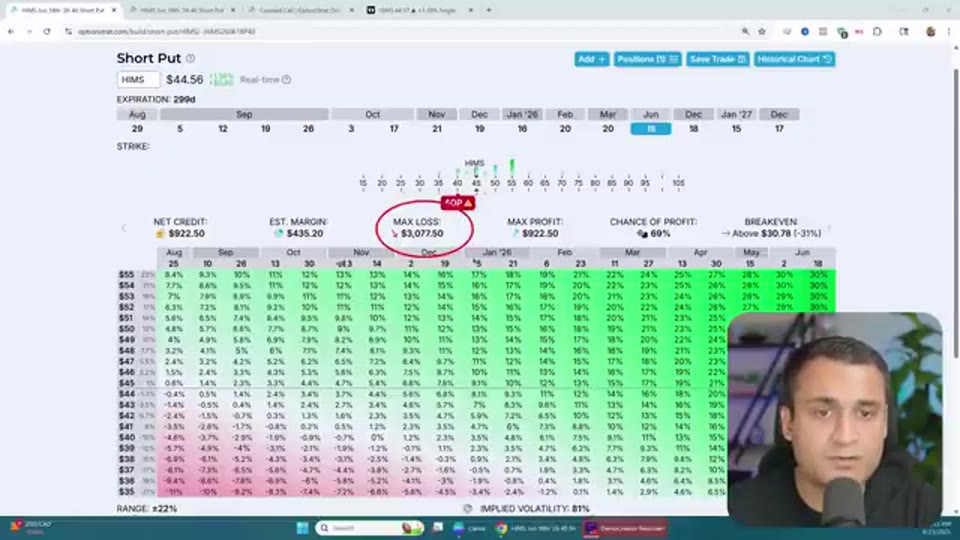Reload the current page
Image resolution: width=960 pixels, height=540 pixels.
tap(47, 31)
